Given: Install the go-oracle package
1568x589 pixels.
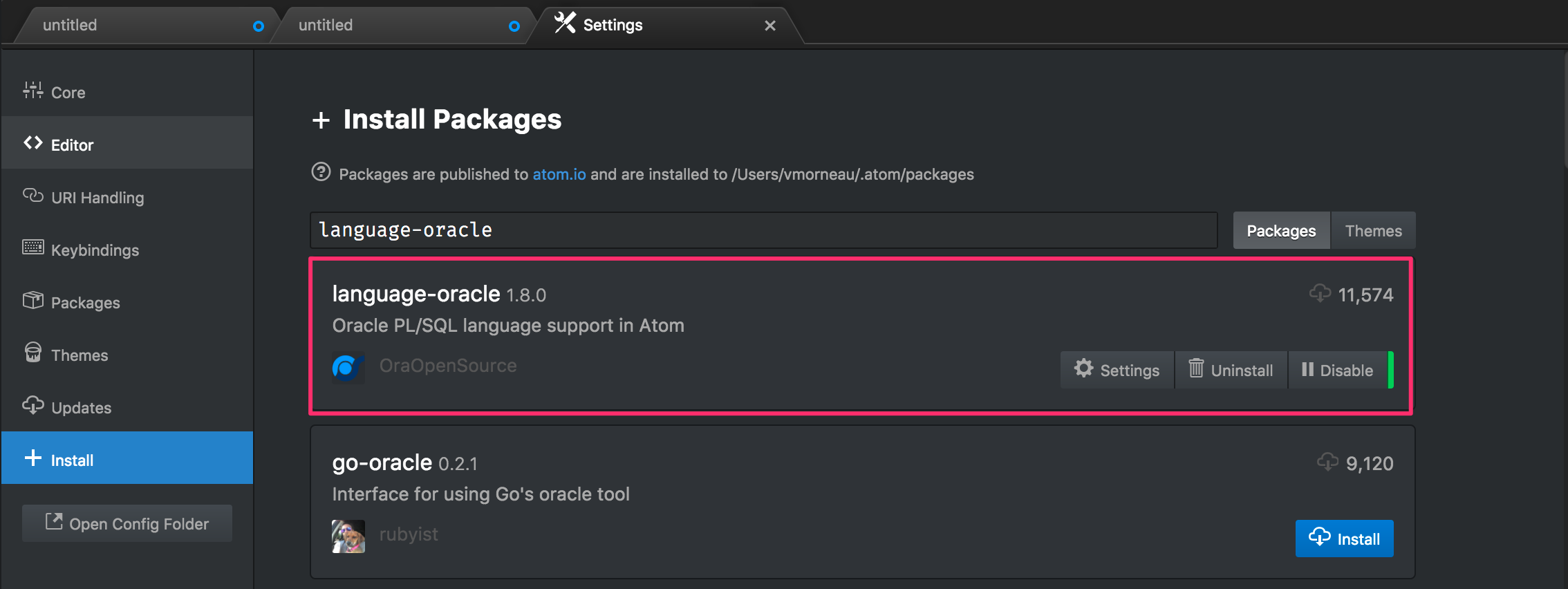Looking at the screenshot, I should coord(1344,538).
